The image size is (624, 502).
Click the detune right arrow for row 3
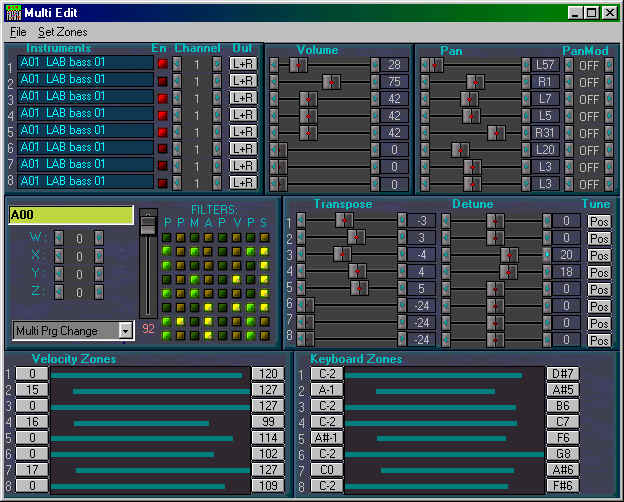pos(547,255)
